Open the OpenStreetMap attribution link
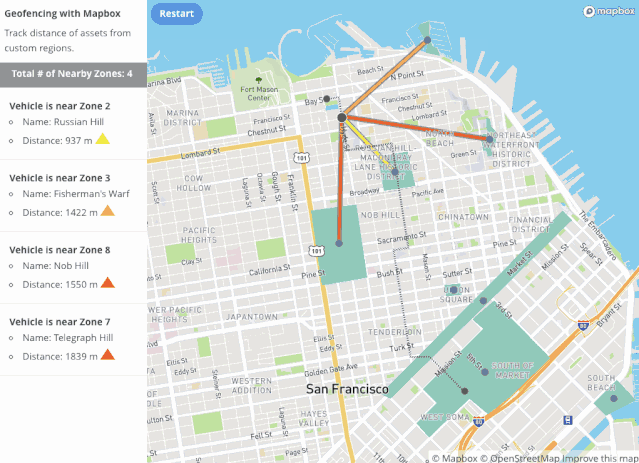Image resolution: width=639 pixels, height=463 pixels. click(x=520, y=459)
